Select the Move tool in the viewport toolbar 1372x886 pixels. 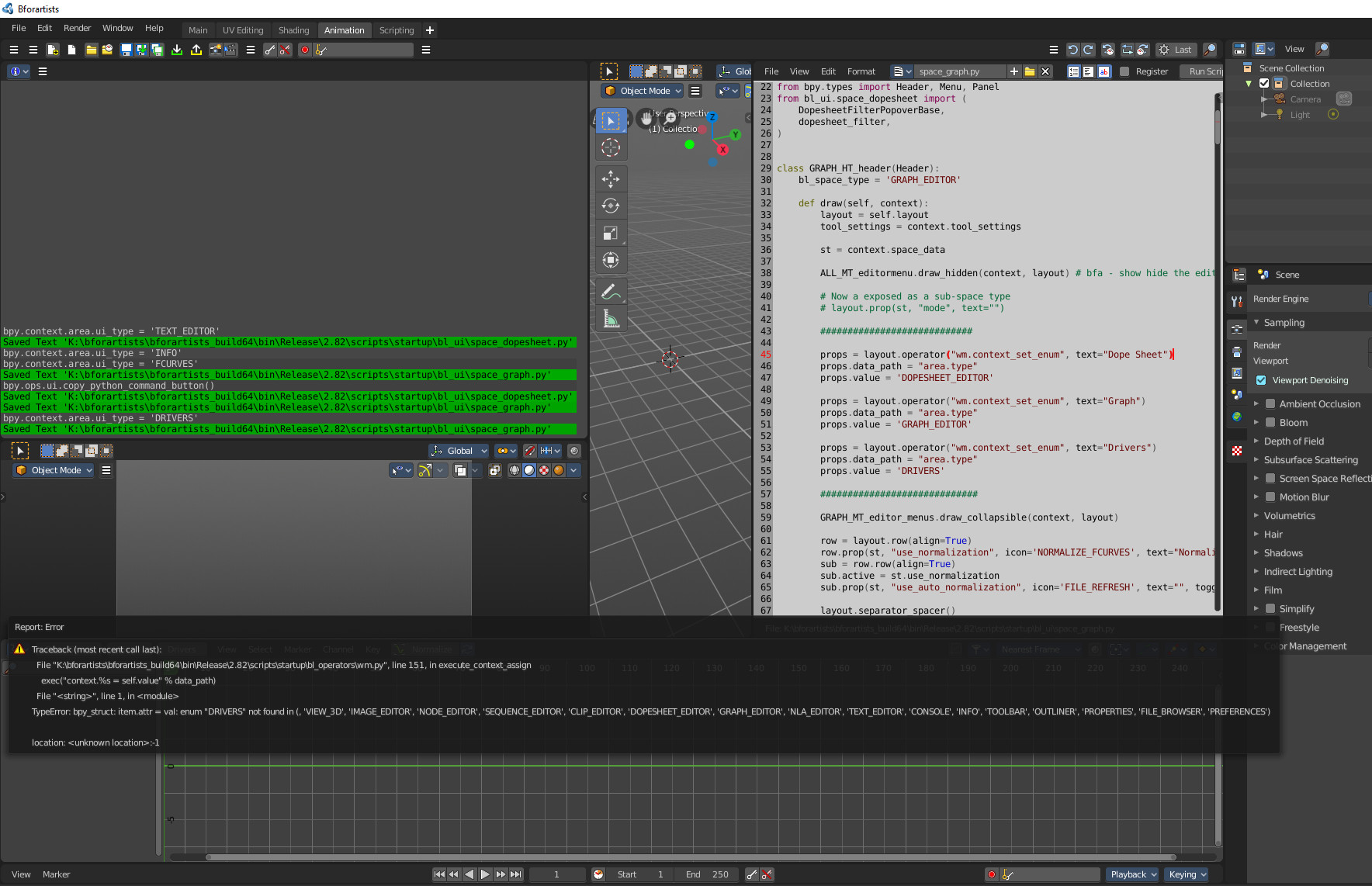coord(611,179)
